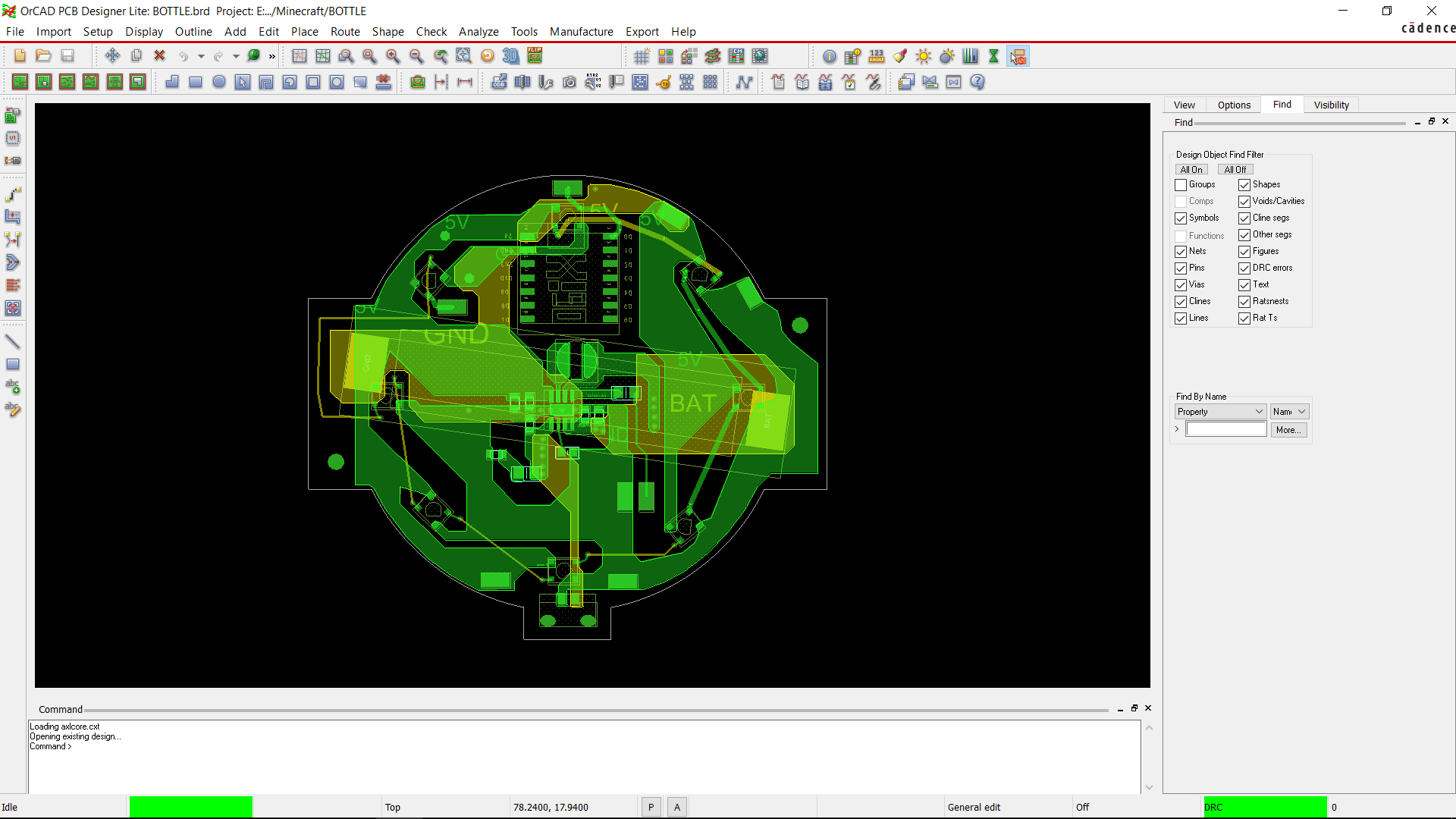
Task: Click the Zoom Out magnifier icon
Action: click(416, 56)
